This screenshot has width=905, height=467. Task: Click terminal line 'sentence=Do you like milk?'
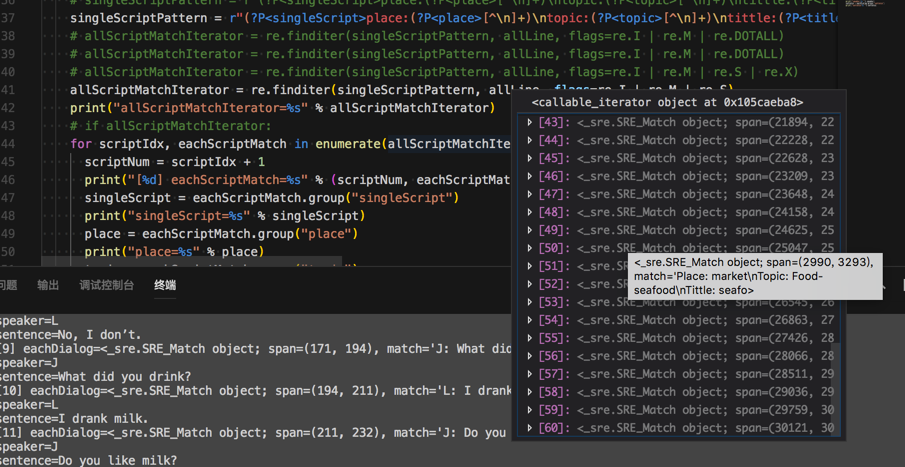[x=88, y=461]
